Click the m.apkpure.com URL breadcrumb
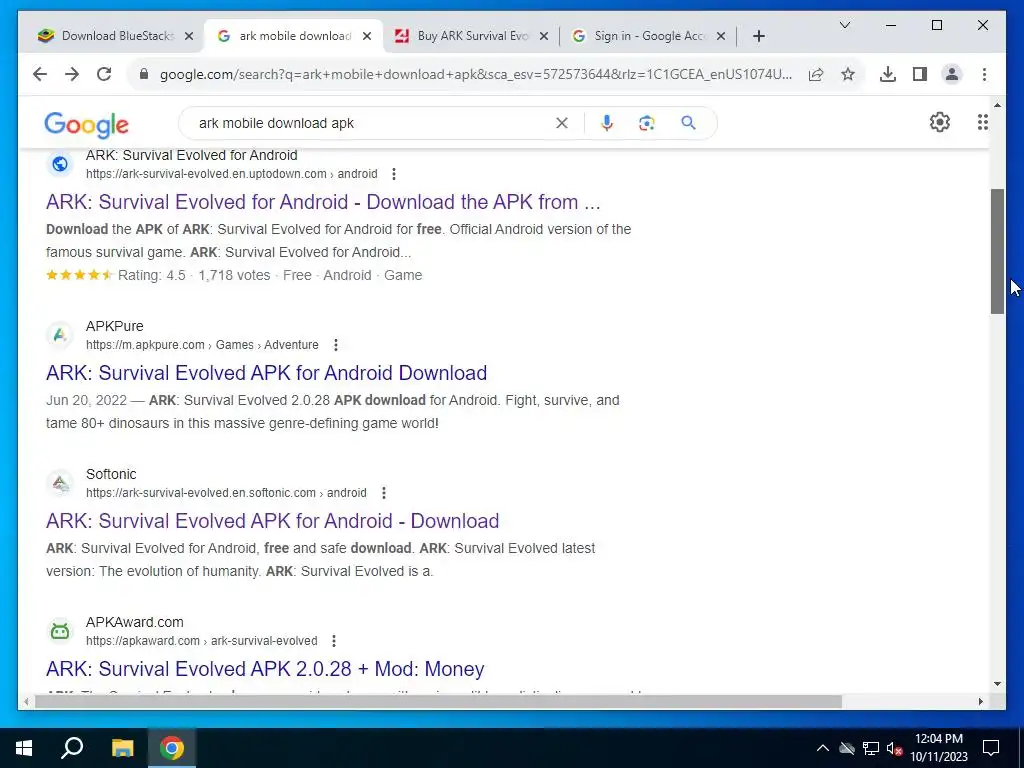The image size is (1024, 768). pyautogui.click(x=202, y=345)
